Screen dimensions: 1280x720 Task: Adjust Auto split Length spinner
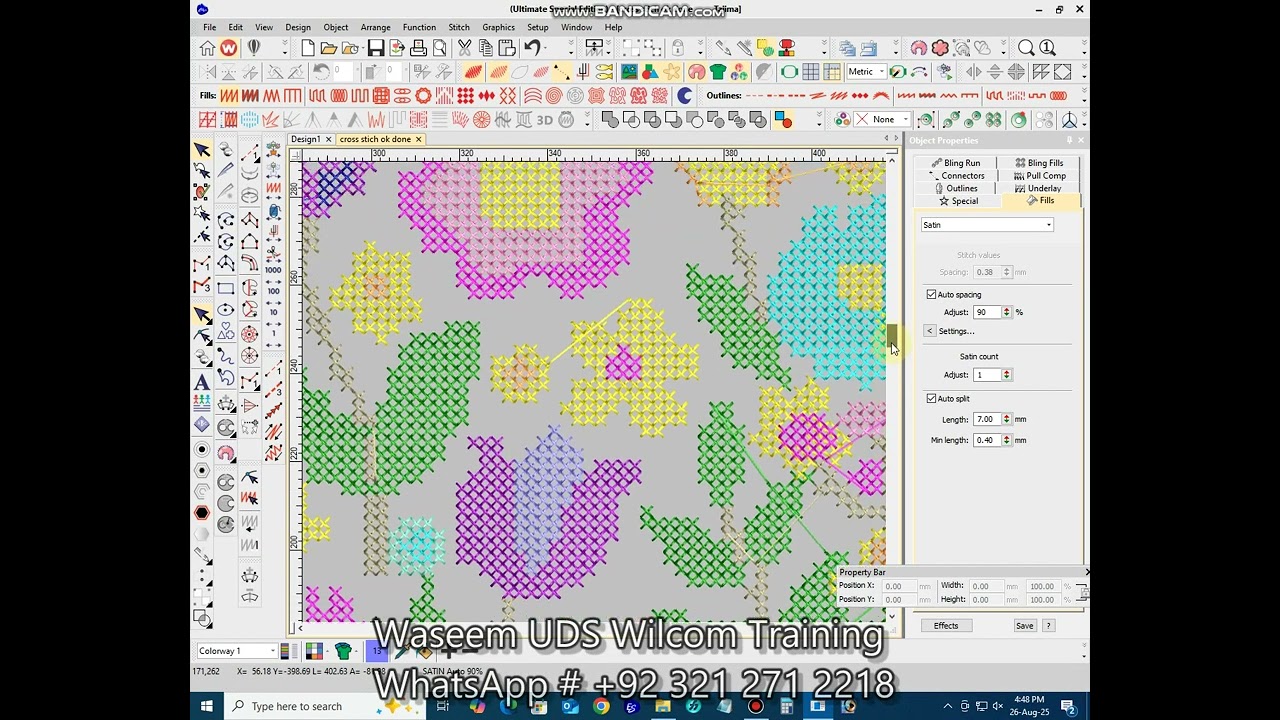pyautogui.click(x=1007, y=420)
